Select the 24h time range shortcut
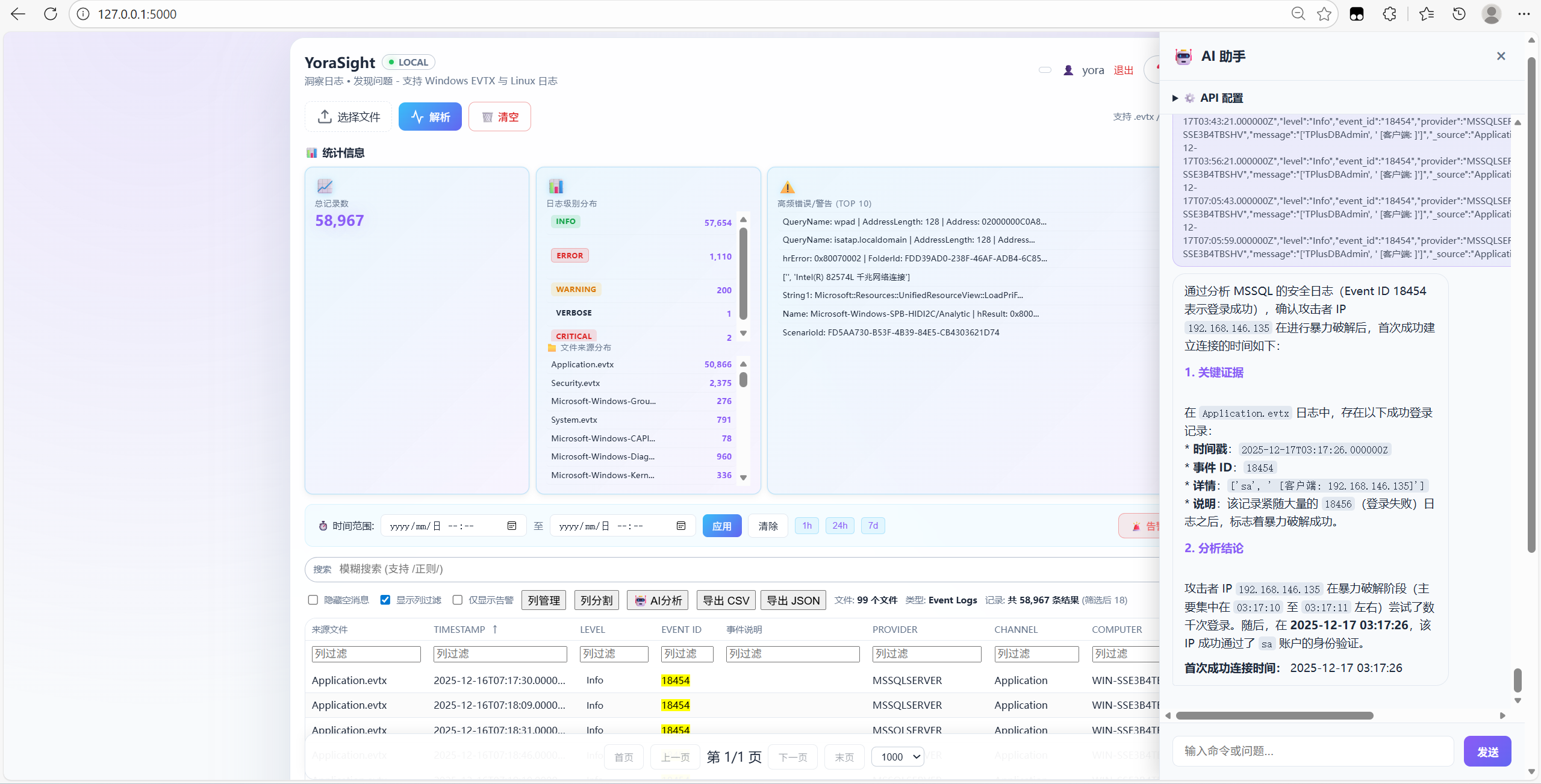Viewport: 1541px width, 784px height. 839,526
